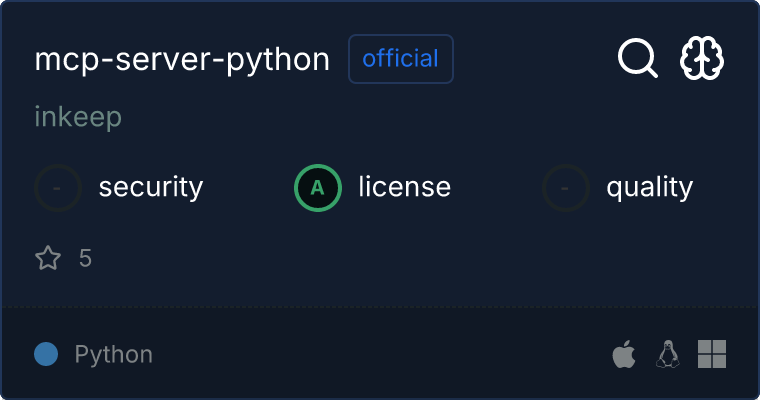Open the mcp-server-python title link
The height and width of the screenshot is (400, 760).
tap(182, 60)
